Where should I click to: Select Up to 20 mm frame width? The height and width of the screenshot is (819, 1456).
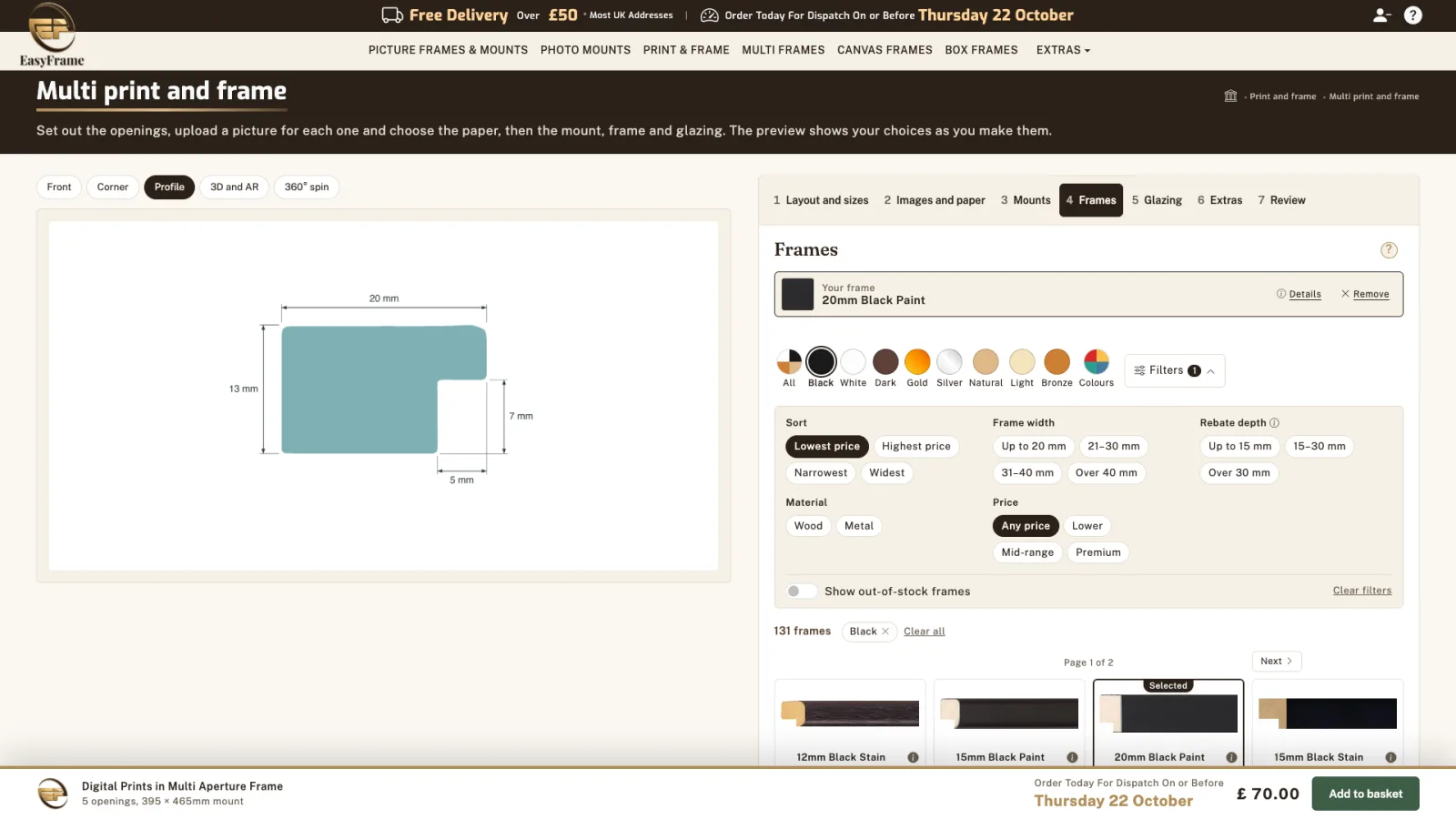tap(1034, 447)
